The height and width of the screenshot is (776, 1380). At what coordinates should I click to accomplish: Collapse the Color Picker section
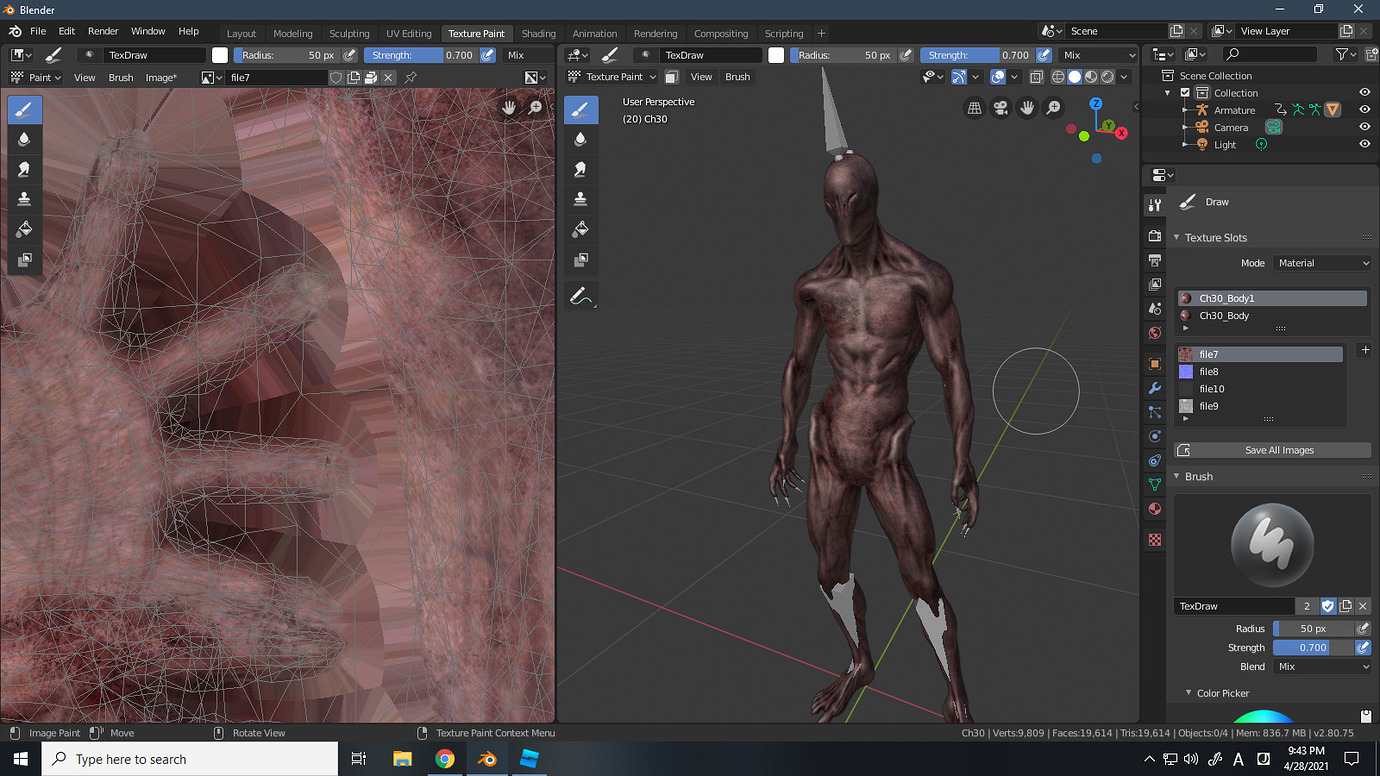tap(1189, 693)
